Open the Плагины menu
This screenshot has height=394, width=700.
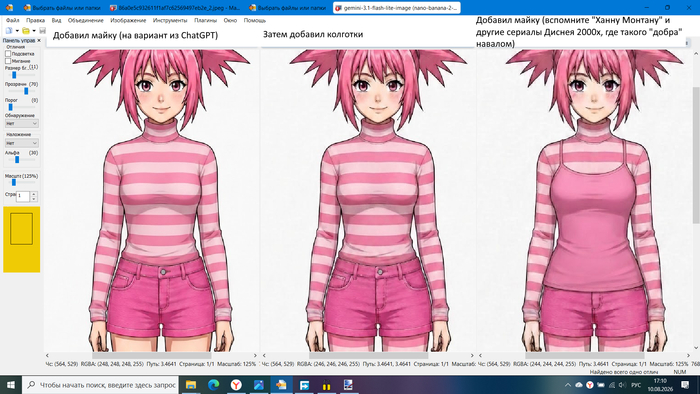tap(205, 21)
